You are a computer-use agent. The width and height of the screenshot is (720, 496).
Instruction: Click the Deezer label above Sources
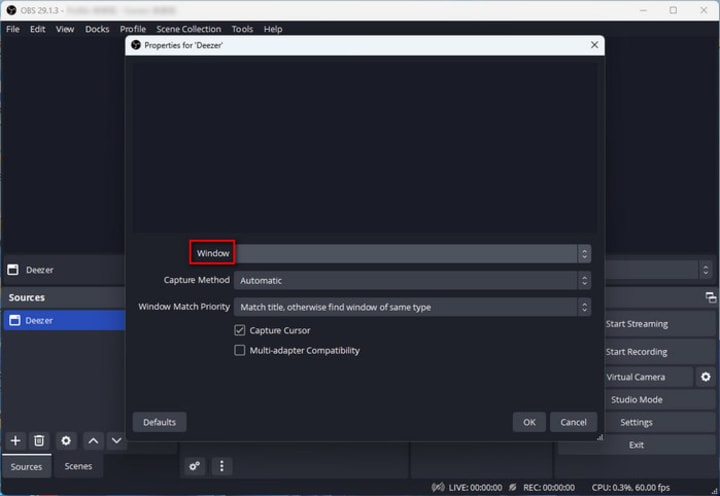tap(39, 270)
